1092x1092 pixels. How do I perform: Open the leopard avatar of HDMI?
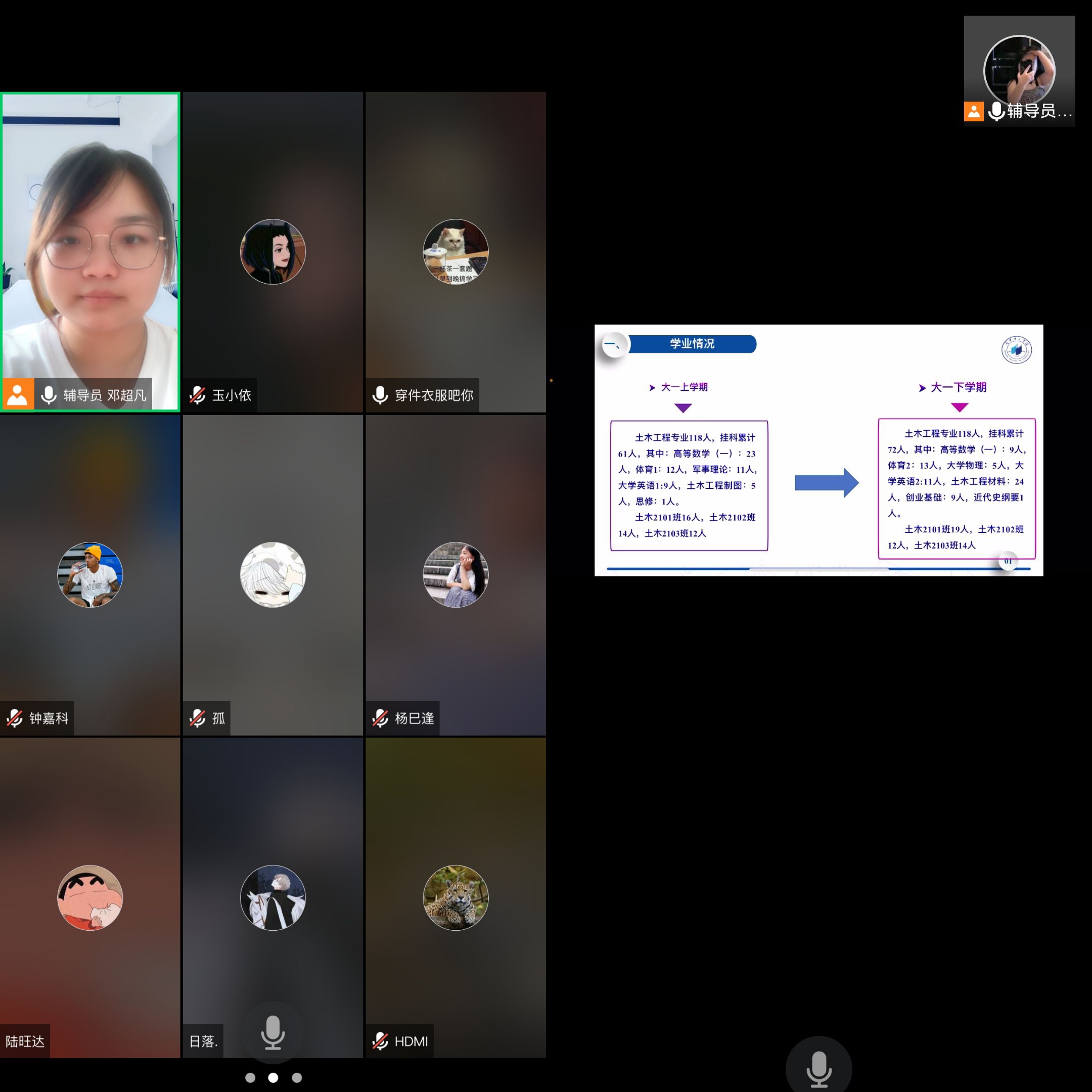(x=456, y=897)
